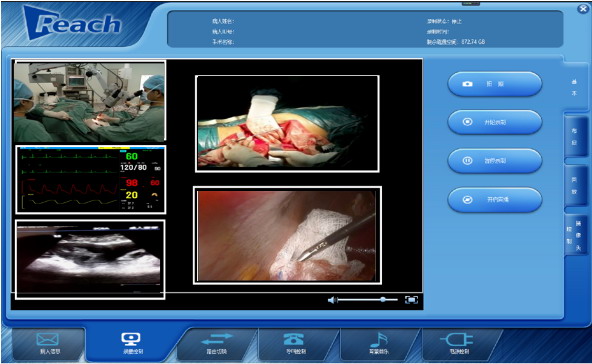Open the telephone call control tab
This screenshot has width=592, height=364.
[x=294, y=344]
